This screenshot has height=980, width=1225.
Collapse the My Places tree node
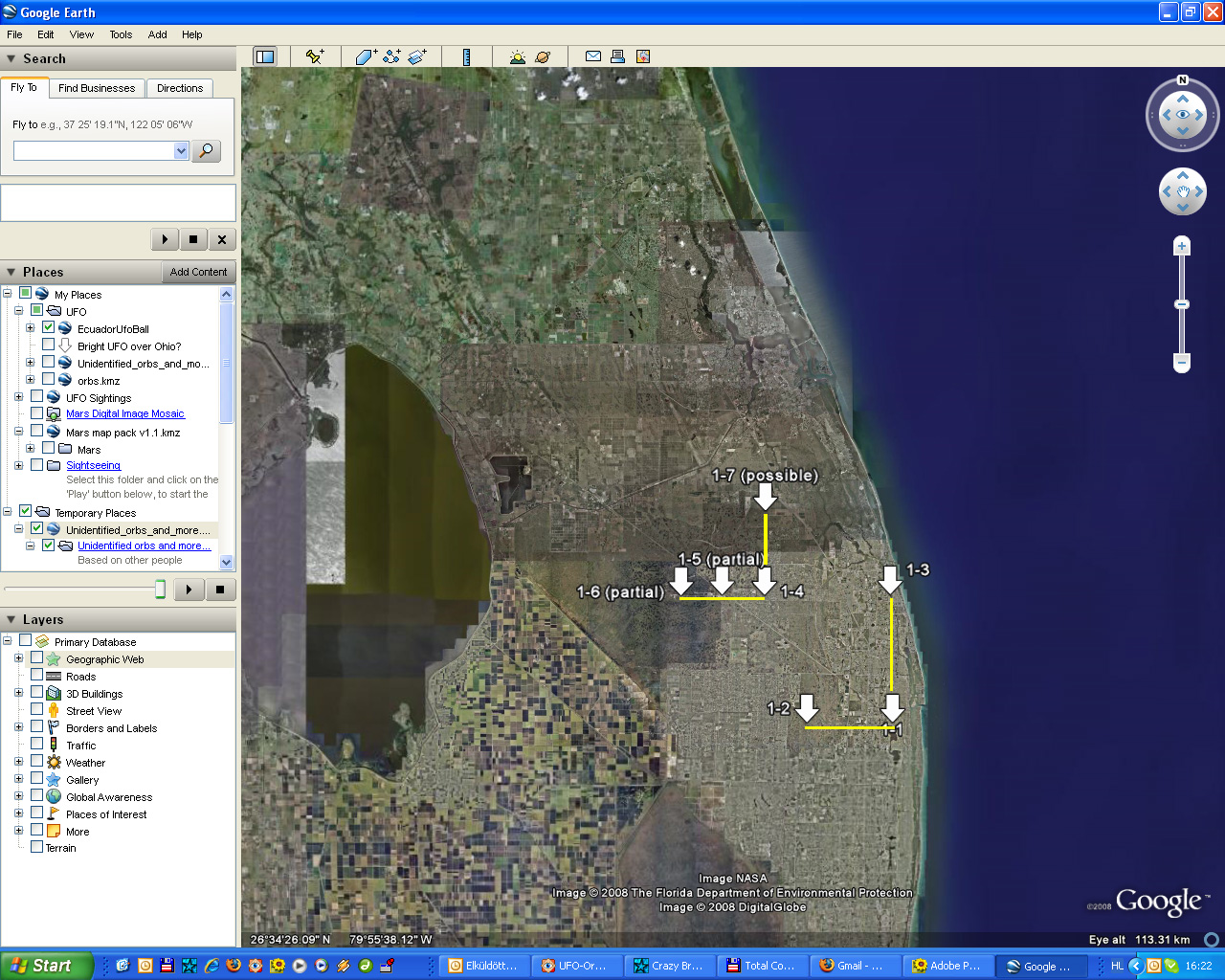[x=8, y=294]
